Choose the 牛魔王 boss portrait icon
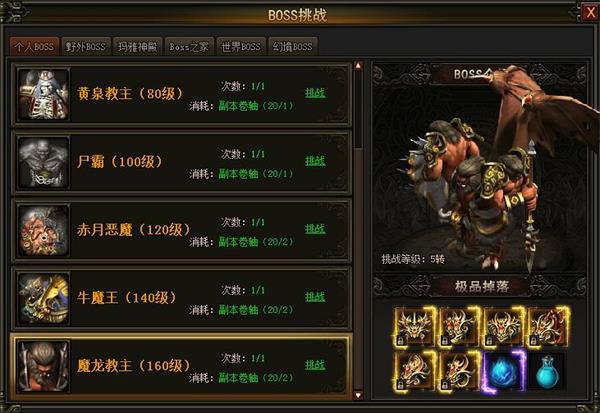 pos(44,298)
